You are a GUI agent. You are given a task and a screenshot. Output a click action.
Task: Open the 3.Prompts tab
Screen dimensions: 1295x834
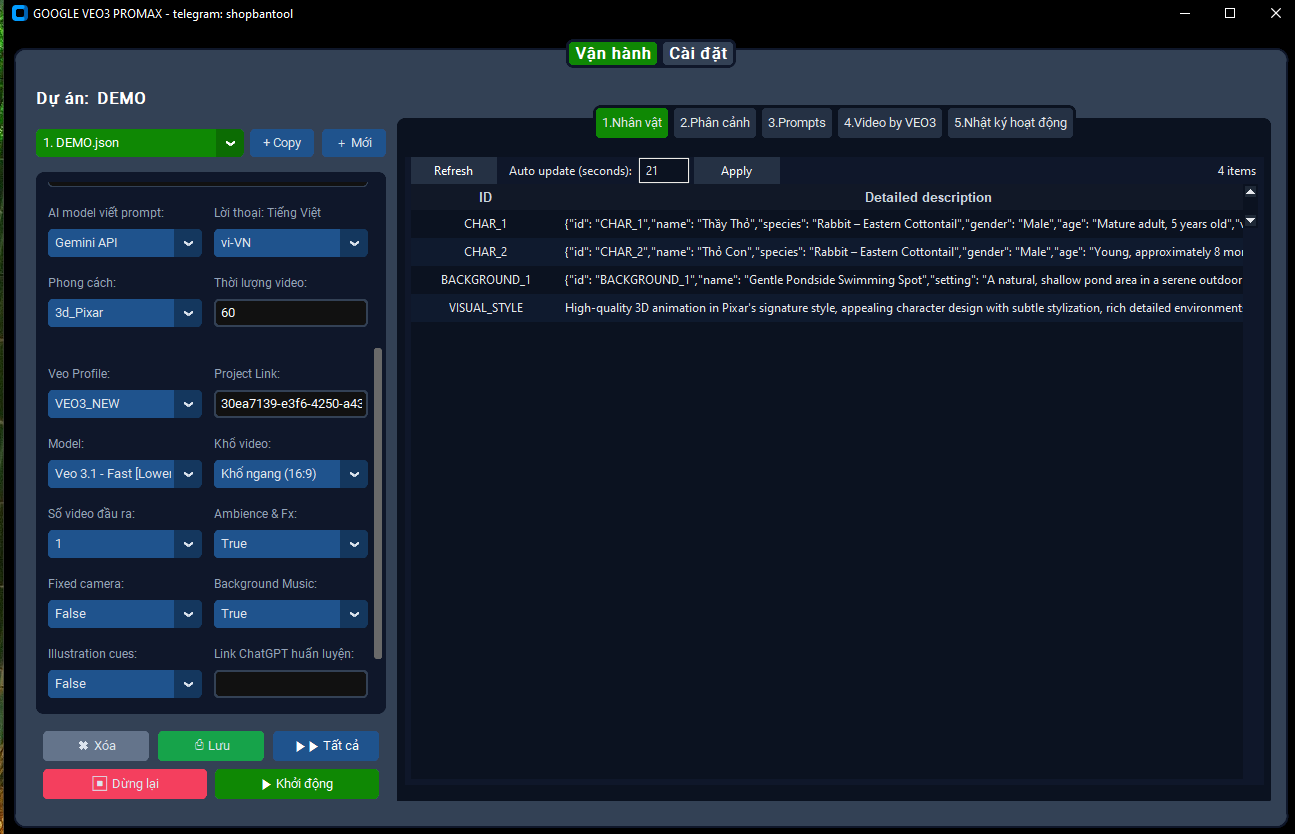coord(797,123)
